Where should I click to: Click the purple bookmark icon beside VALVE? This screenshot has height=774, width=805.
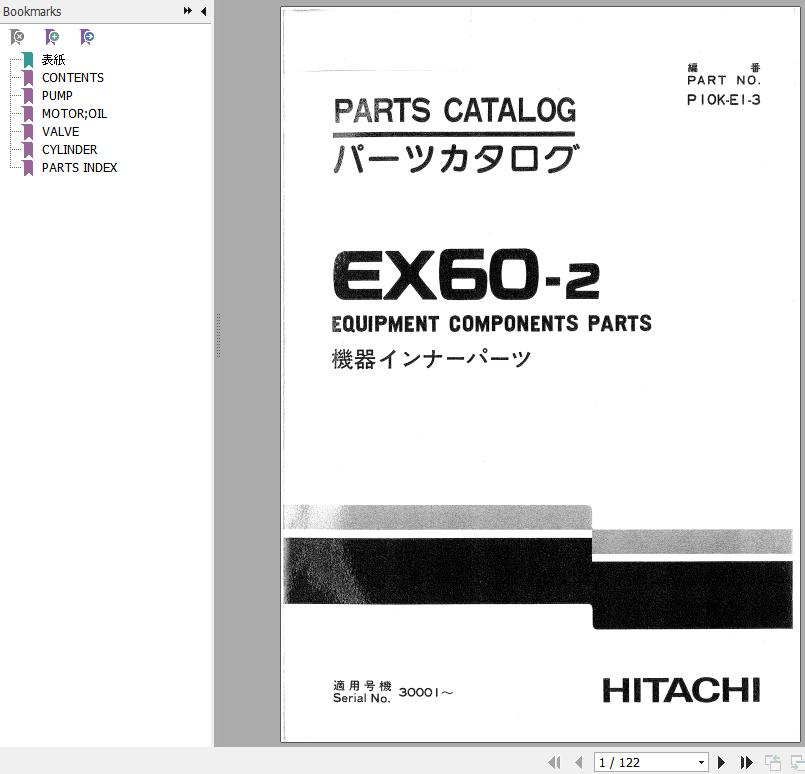click(28, 132)
